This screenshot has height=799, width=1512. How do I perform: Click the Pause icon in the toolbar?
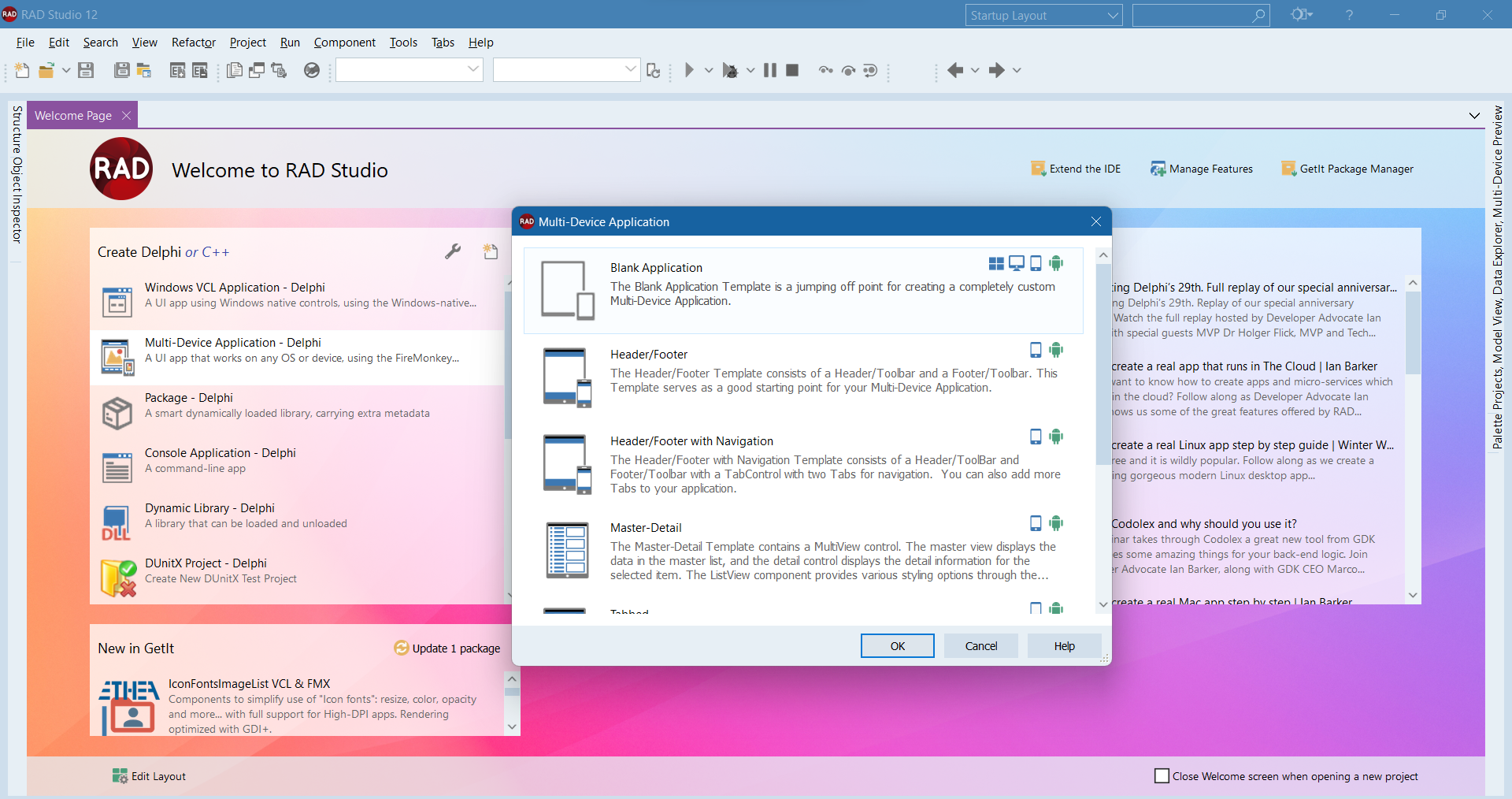pyautogui.click(x=770, y=71)
